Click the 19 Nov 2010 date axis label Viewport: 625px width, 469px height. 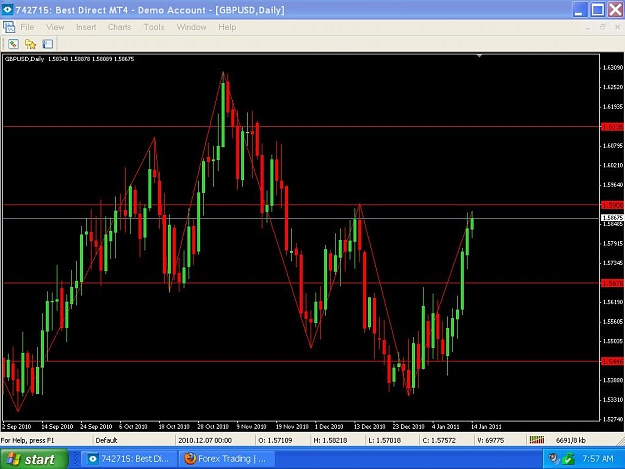pyautogui.click(x=292, y=426)
